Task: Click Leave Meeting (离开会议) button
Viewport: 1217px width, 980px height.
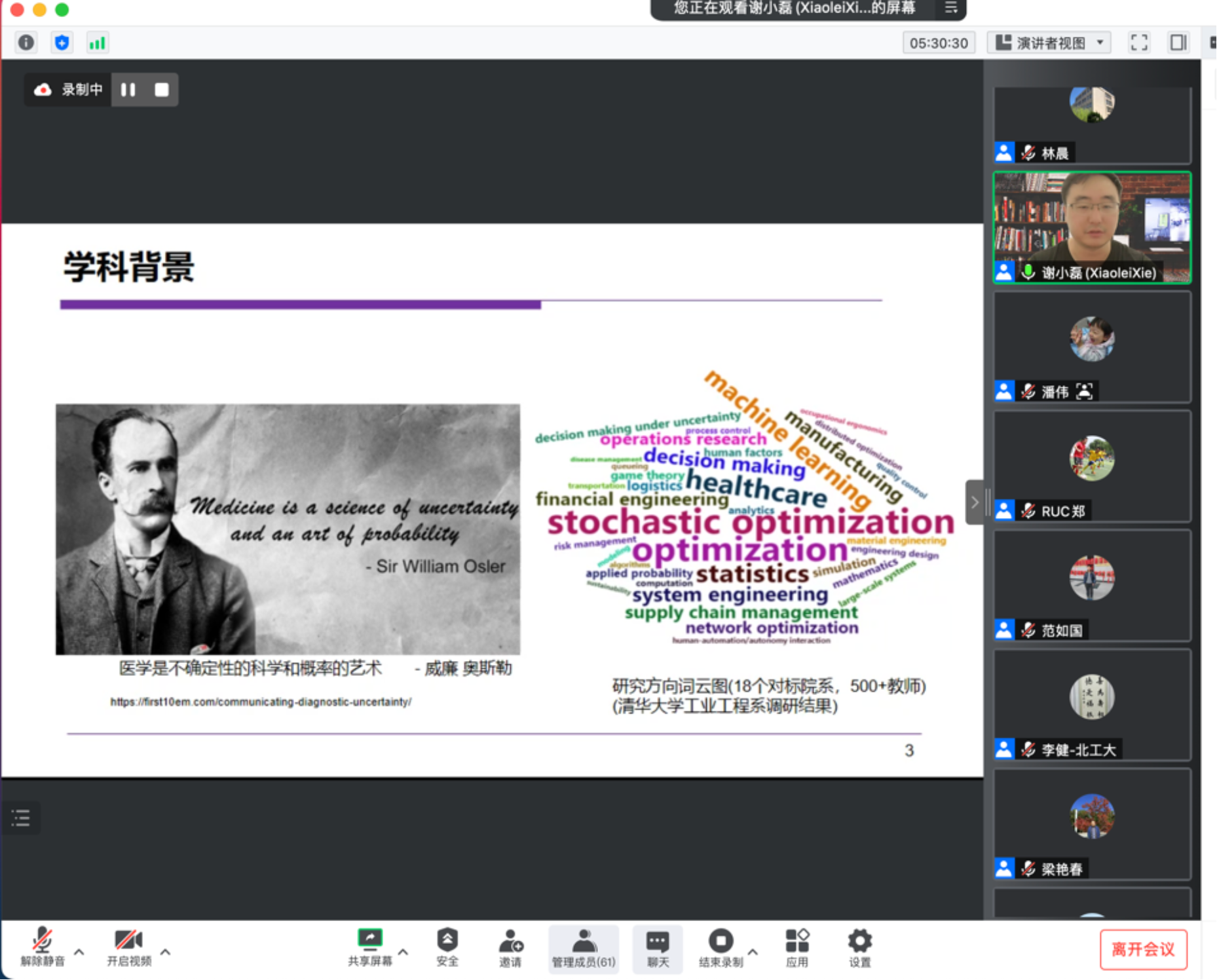Action: 1143,949
